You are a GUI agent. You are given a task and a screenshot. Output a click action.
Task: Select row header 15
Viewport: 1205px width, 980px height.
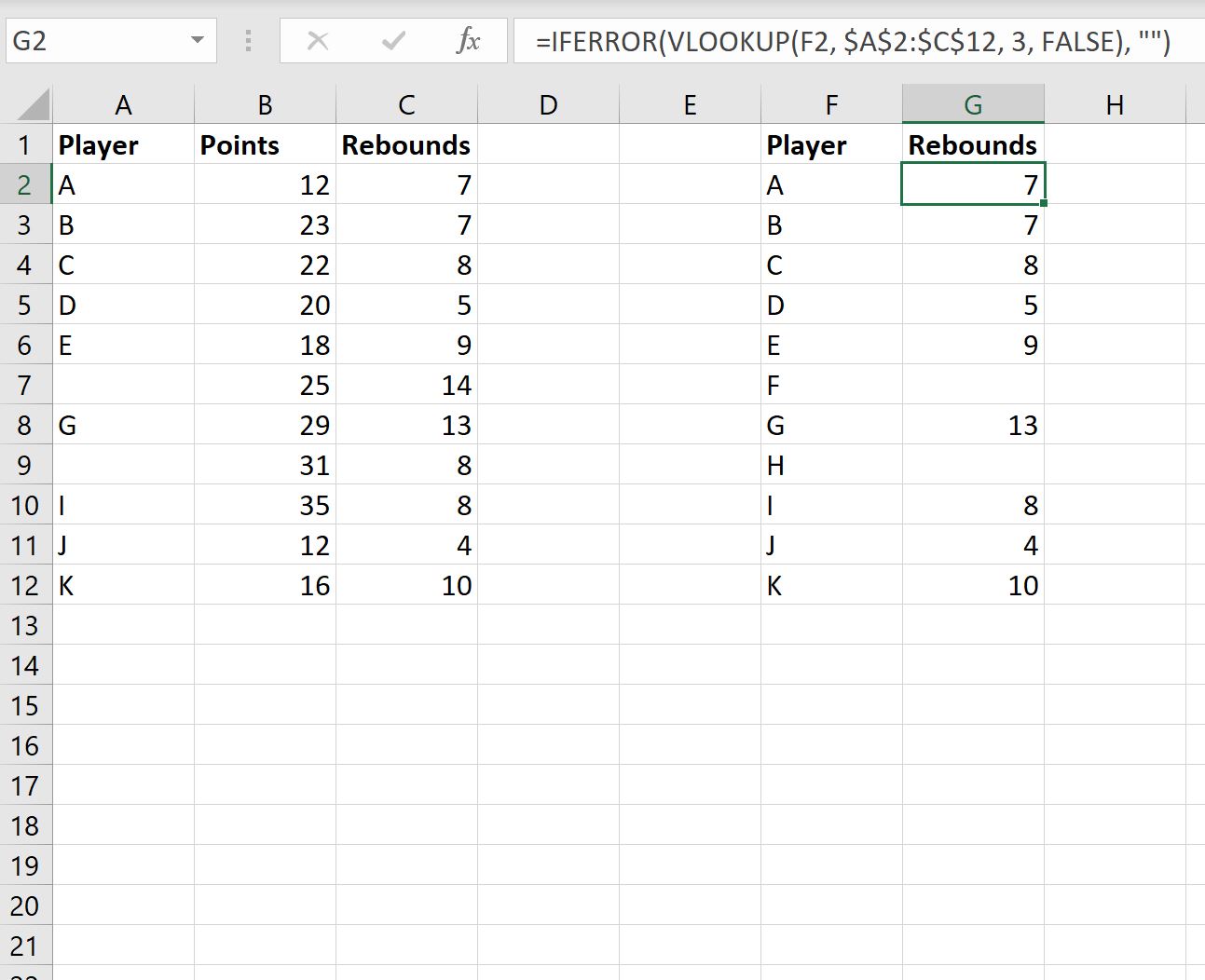26,706
